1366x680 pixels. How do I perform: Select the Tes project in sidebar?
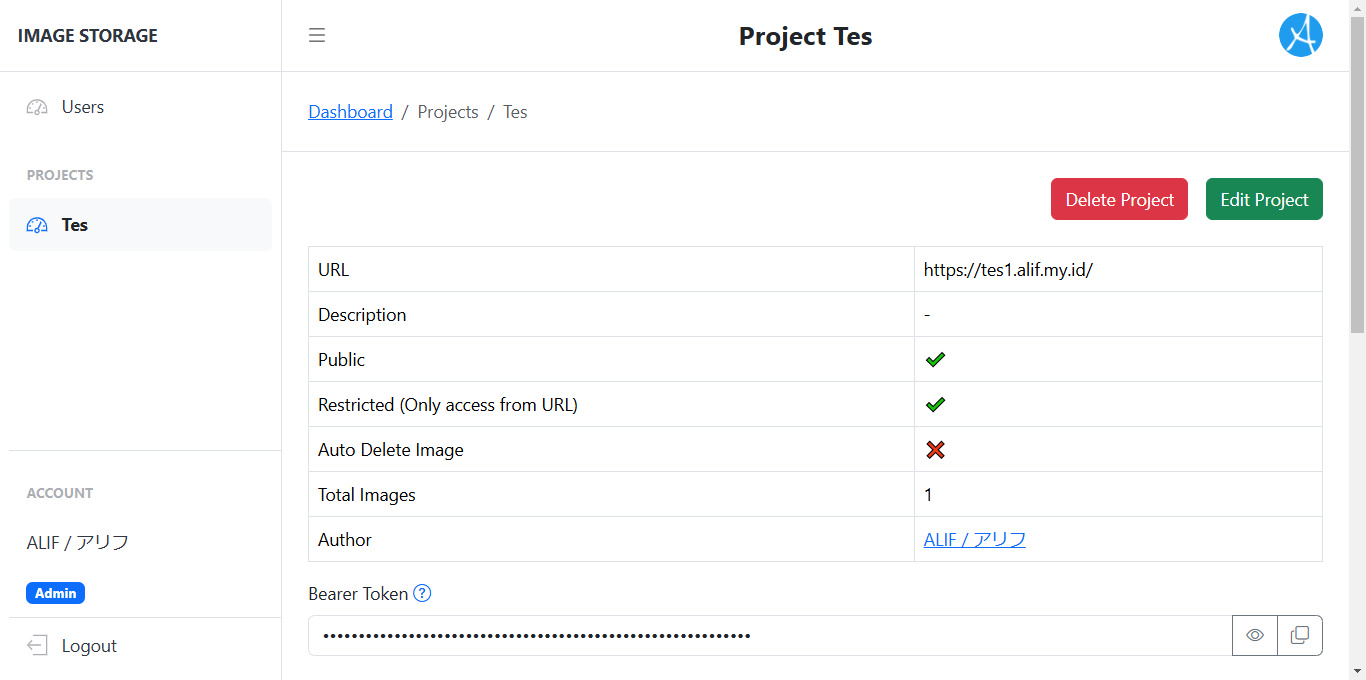75,225
